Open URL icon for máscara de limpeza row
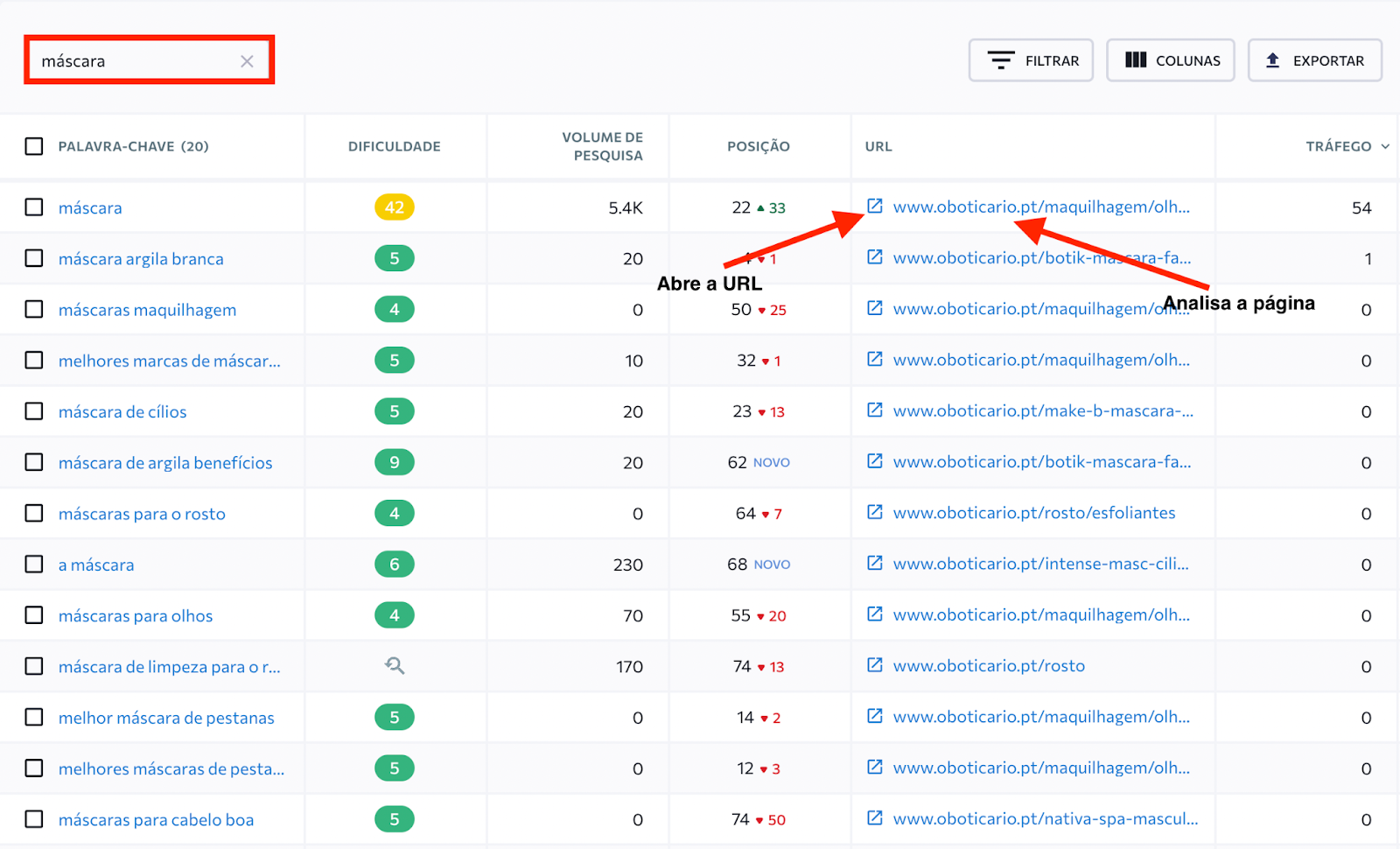This screenshot has height=849, width=1400. (874, 664)
